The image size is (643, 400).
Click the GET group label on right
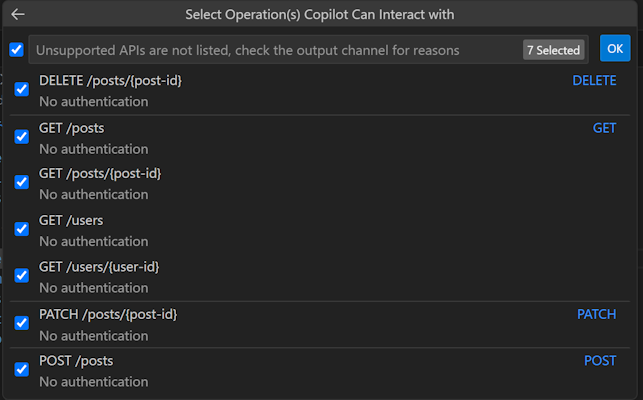click(x=604, y=128)
